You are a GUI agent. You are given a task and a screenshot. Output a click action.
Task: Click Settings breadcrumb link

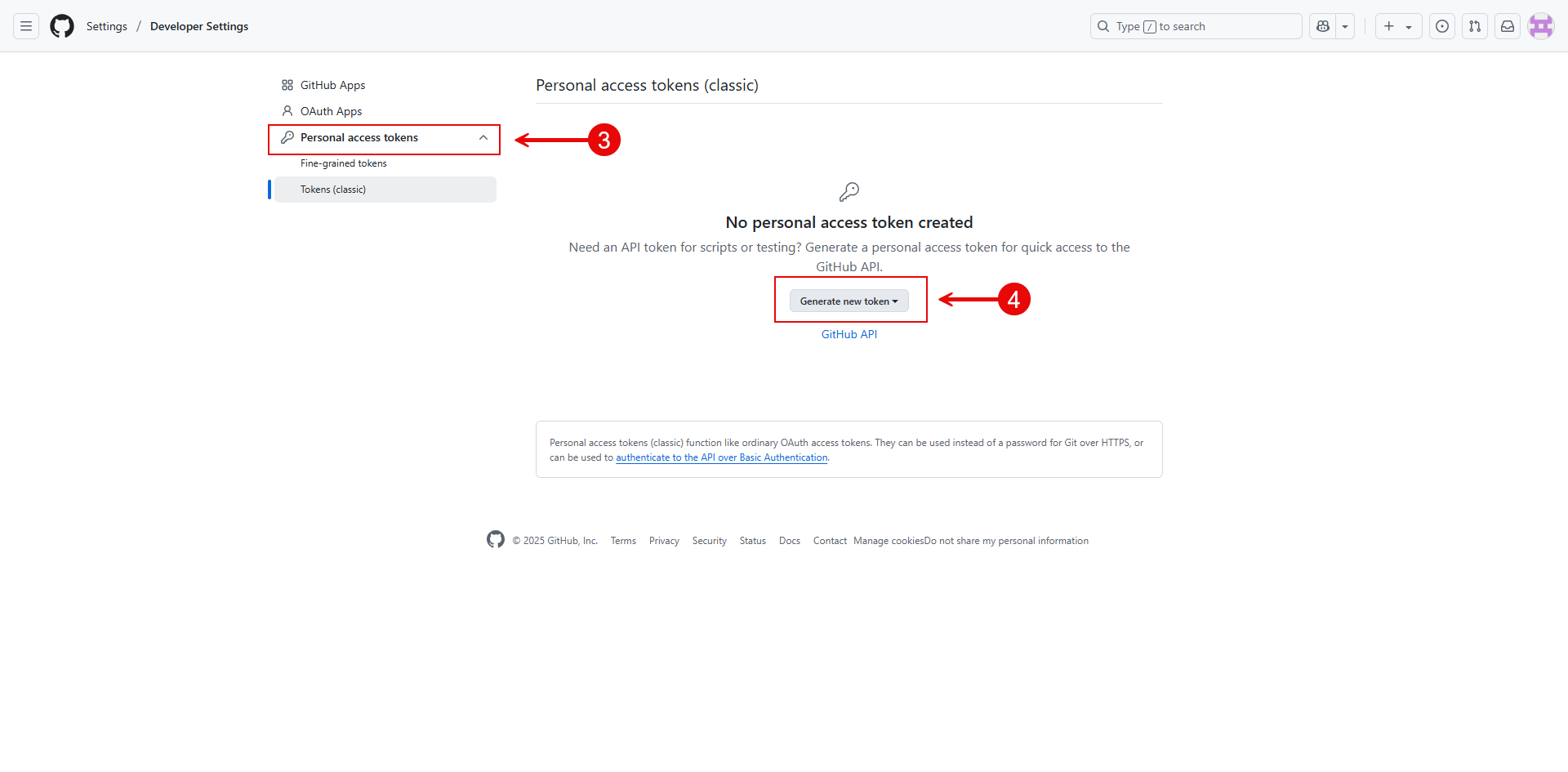(x=107, y=26)
